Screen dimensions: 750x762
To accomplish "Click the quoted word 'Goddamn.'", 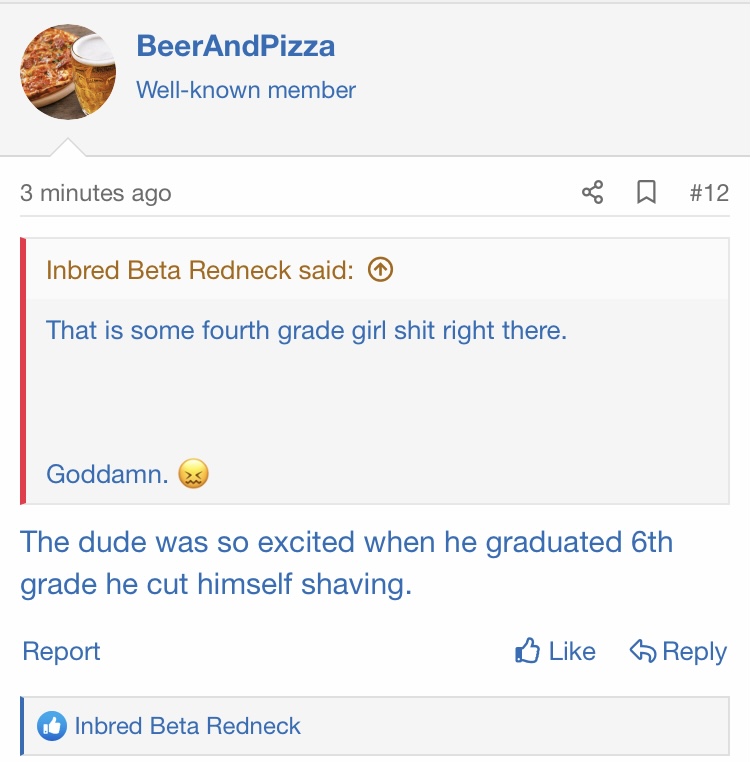I will tap(107, 473).
